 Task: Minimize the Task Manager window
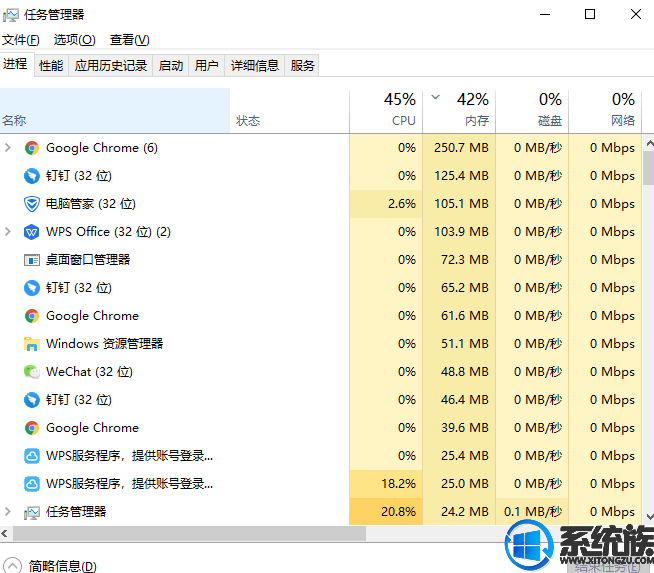point(545,15)
